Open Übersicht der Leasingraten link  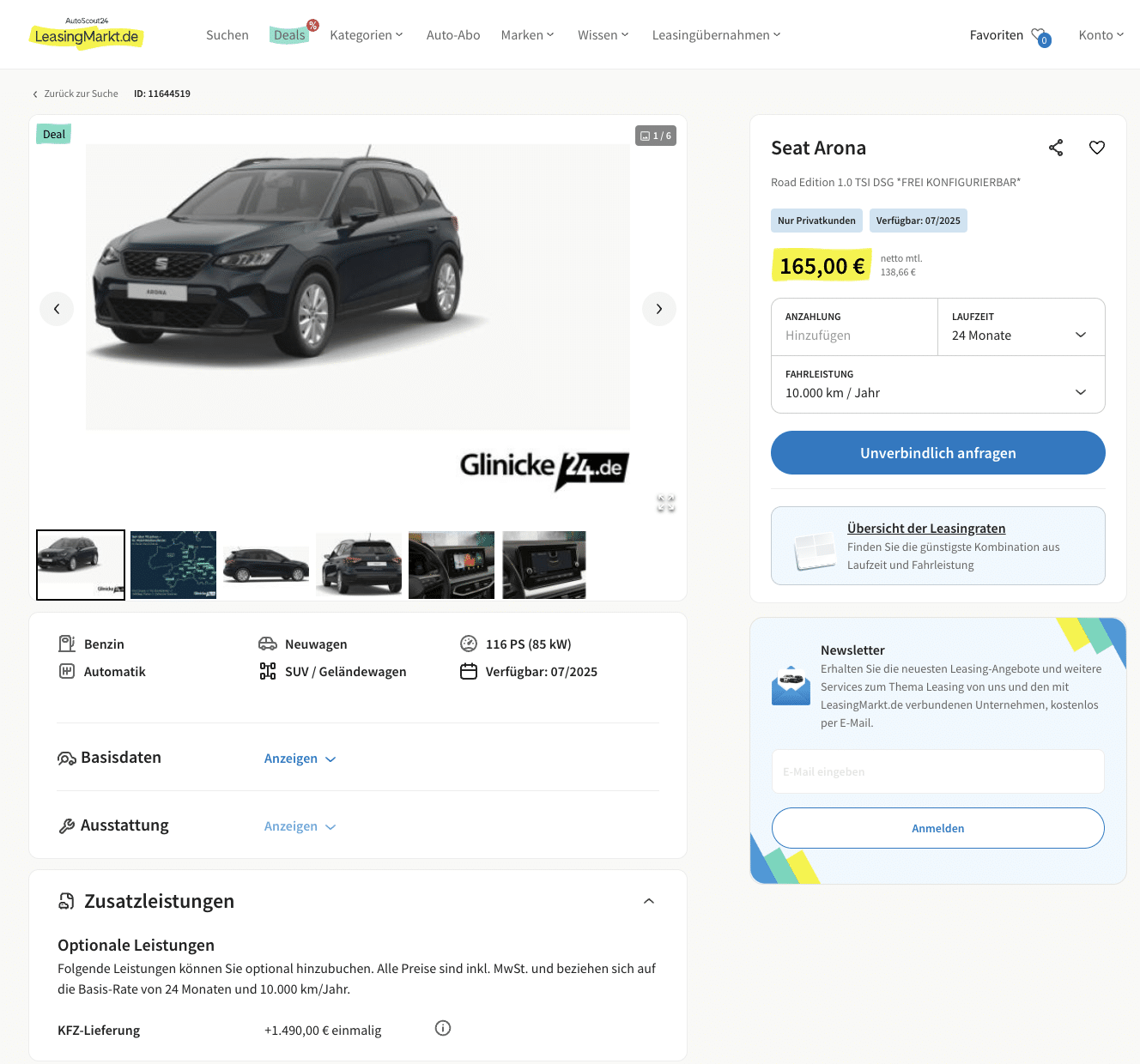click(x=926, y=529)
